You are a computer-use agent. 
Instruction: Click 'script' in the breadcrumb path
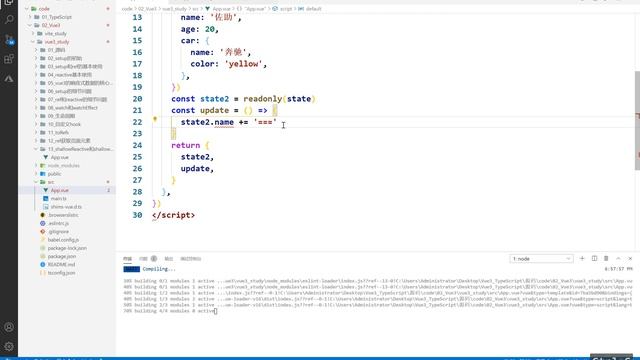coord(286,9)
